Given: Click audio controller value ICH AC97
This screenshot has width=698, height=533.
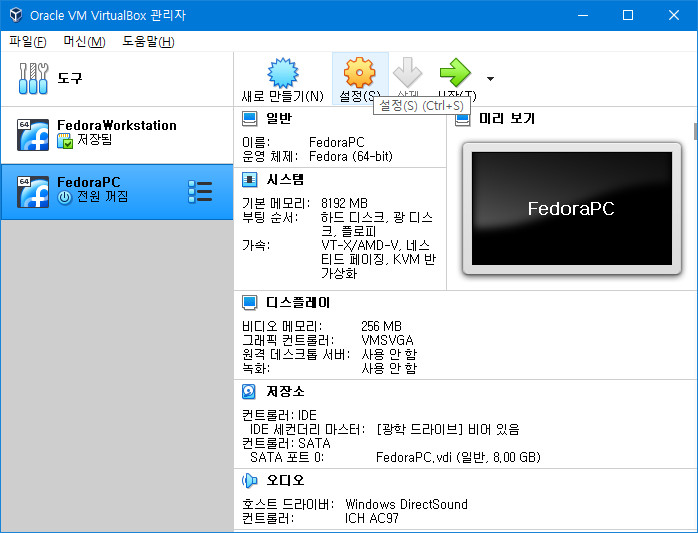Looking at the screenshot, I should 372,519.
